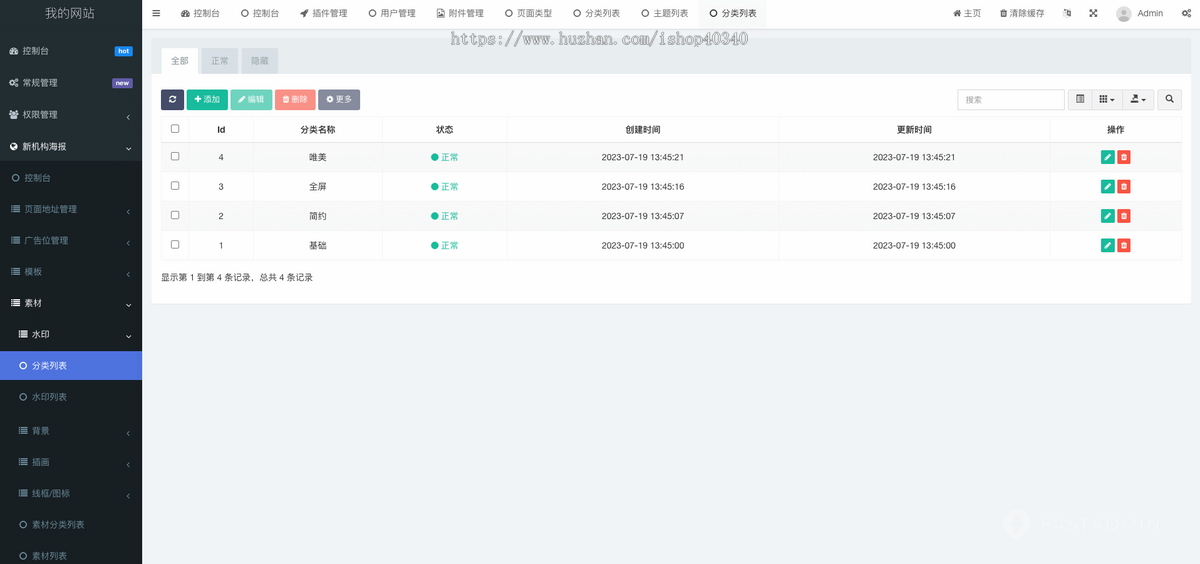
Task: Toggle the table card view icon
Action: 1080,99
